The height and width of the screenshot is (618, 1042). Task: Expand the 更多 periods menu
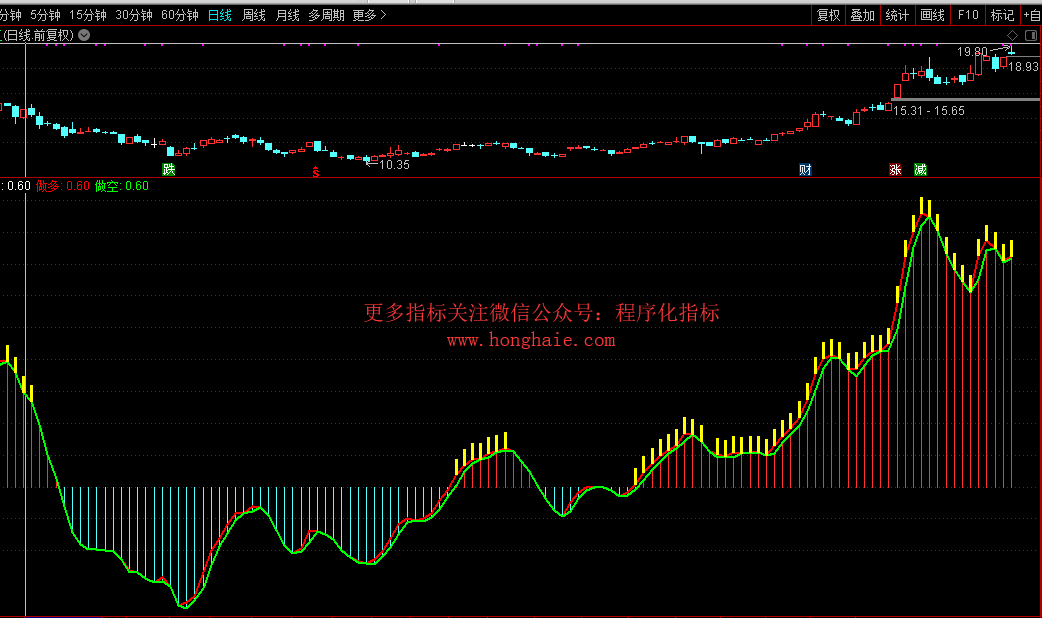pos(369,15)
